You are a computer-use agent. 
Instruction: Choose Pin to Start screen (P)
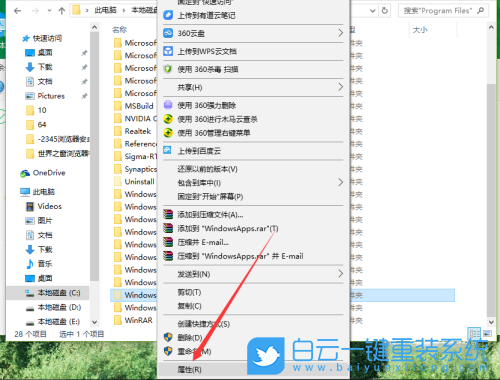point(253,196)
